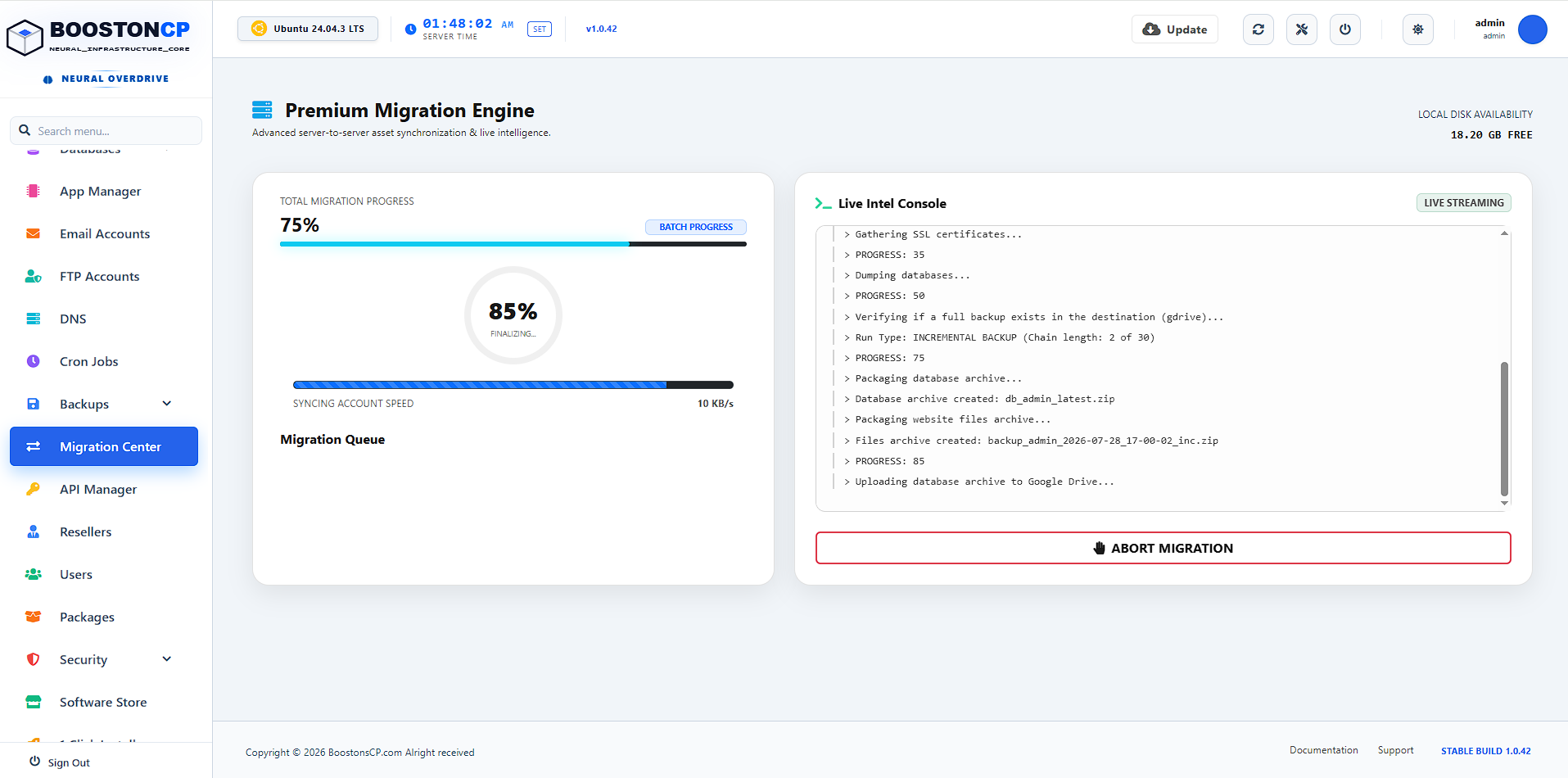
Task: Click the Update button
Action: tap(1175, 29)
